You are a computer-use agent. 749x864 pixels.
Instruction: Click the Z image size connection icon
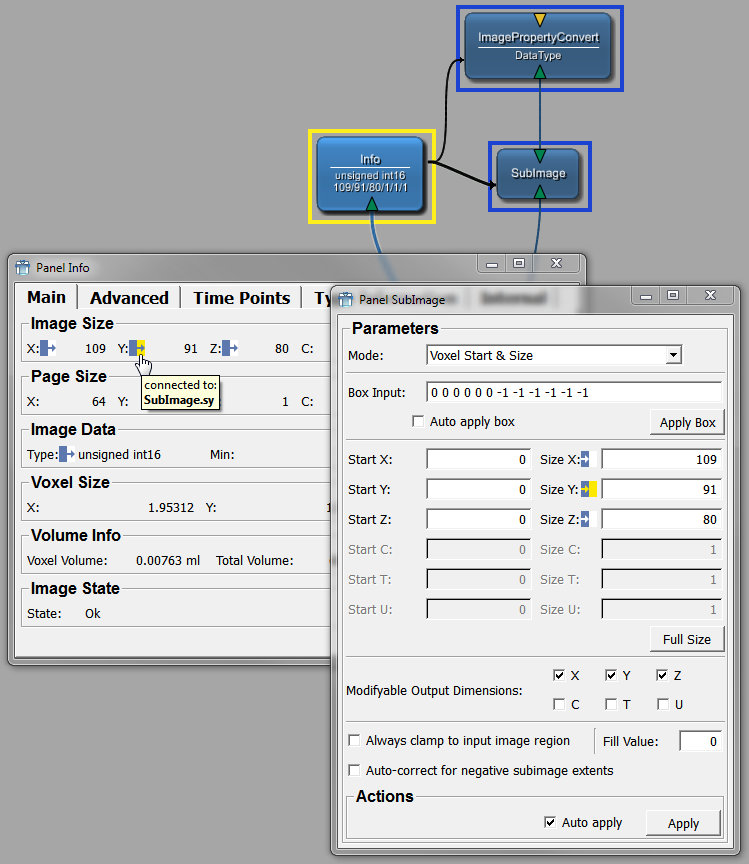tap(230, 348)
